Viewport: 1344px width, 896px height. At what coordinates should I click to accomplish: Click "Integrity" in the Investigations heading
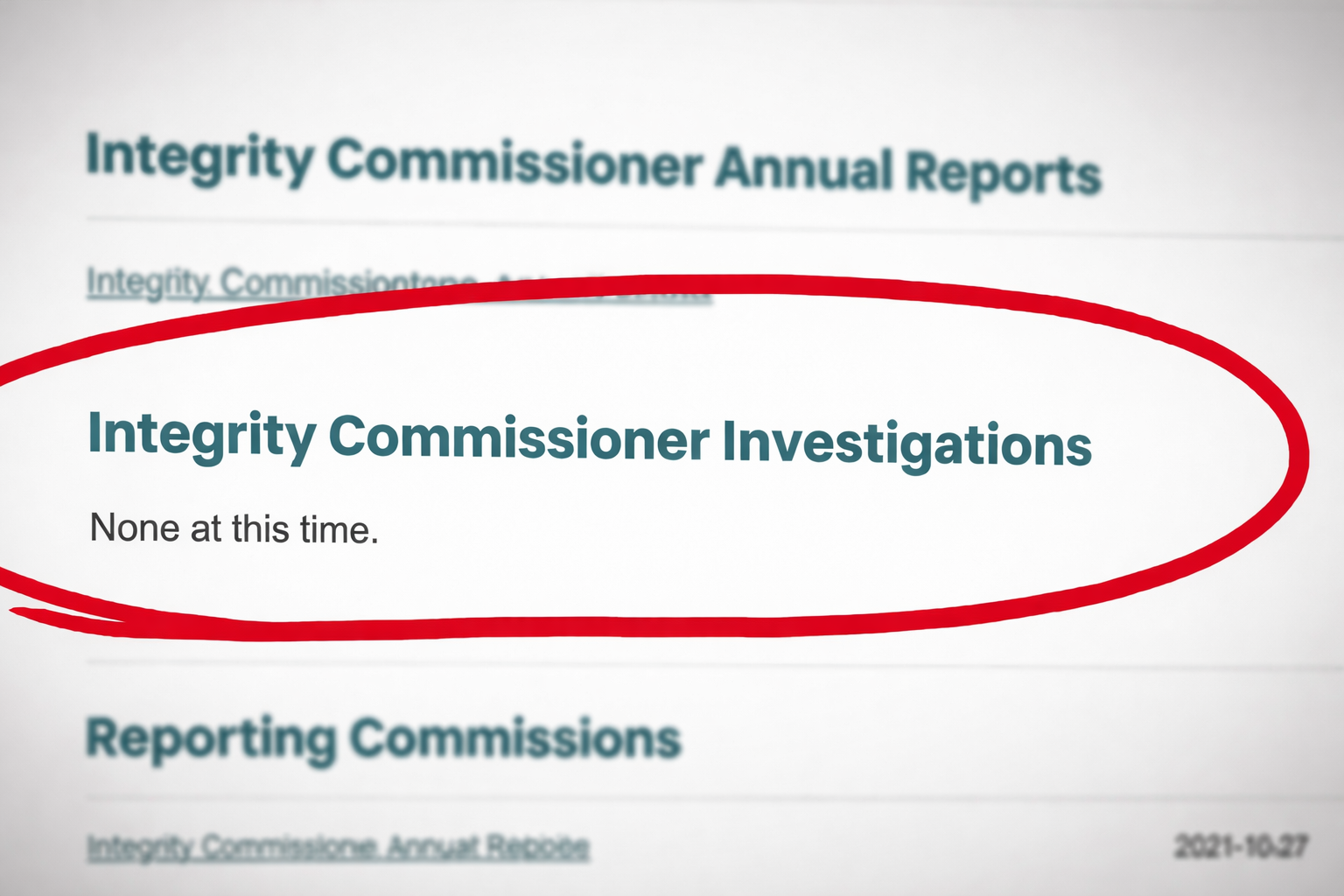pos(201,435)
